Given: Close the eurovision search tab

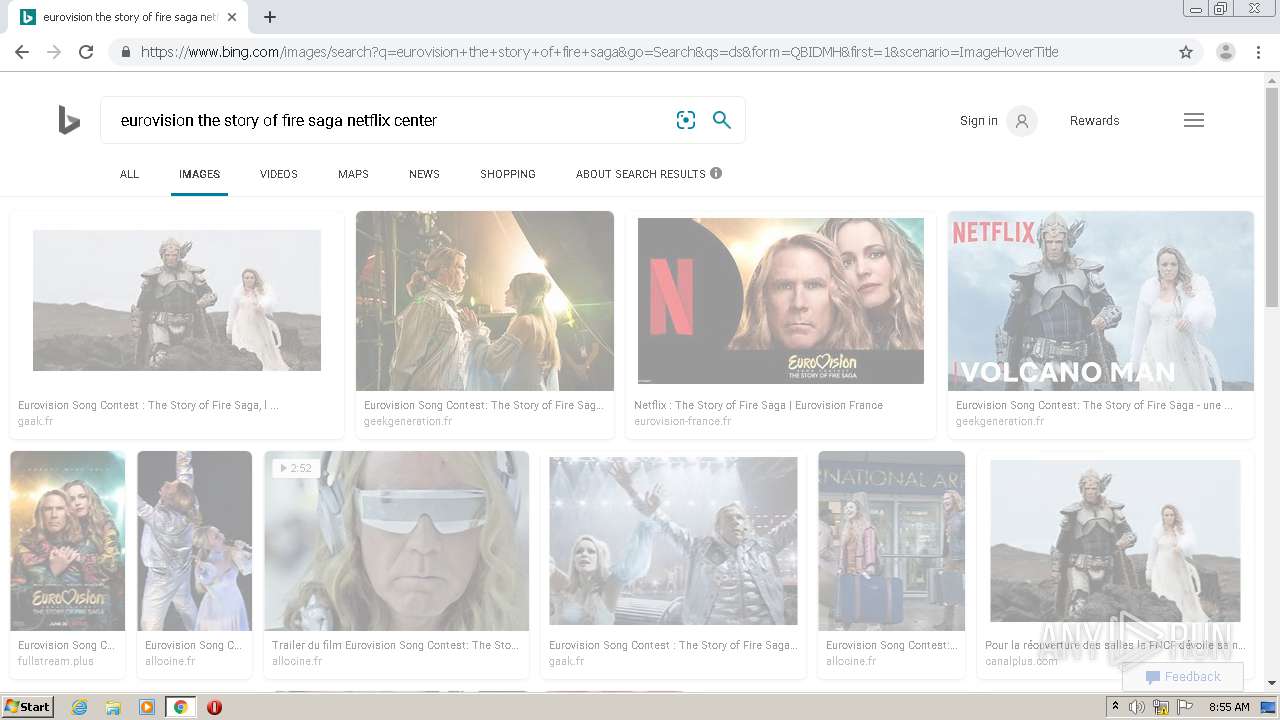Looking at the screenshot, I should [x=233, y=17].
